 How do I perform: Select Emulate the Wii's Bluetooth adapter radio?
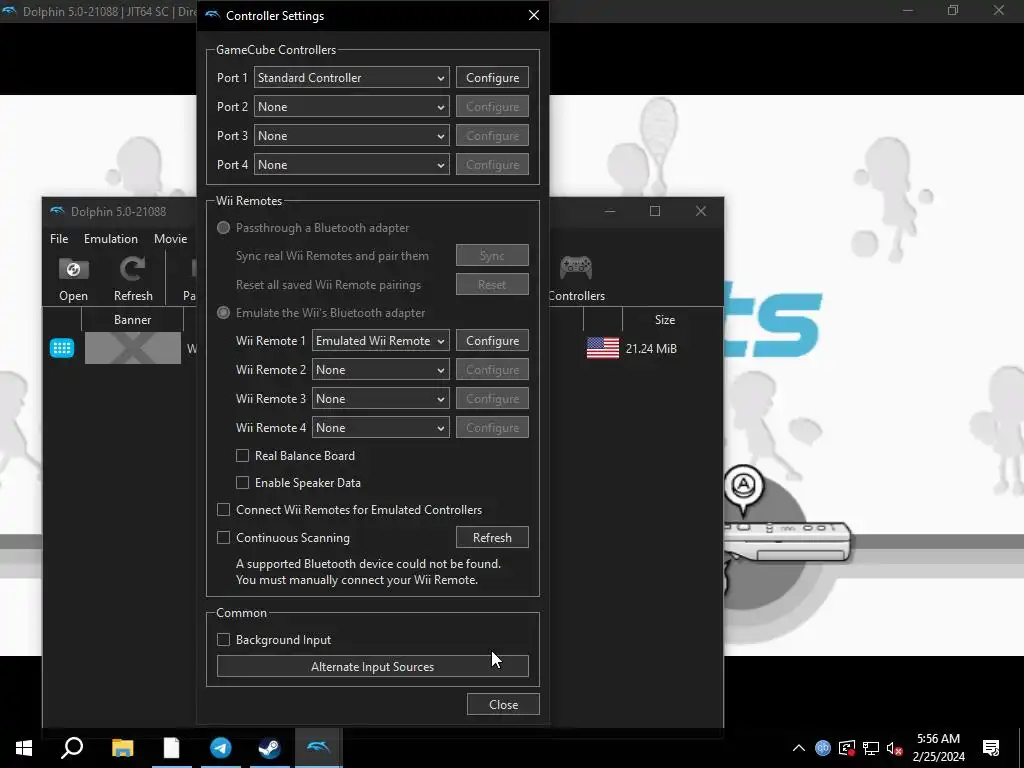(223, 313)
